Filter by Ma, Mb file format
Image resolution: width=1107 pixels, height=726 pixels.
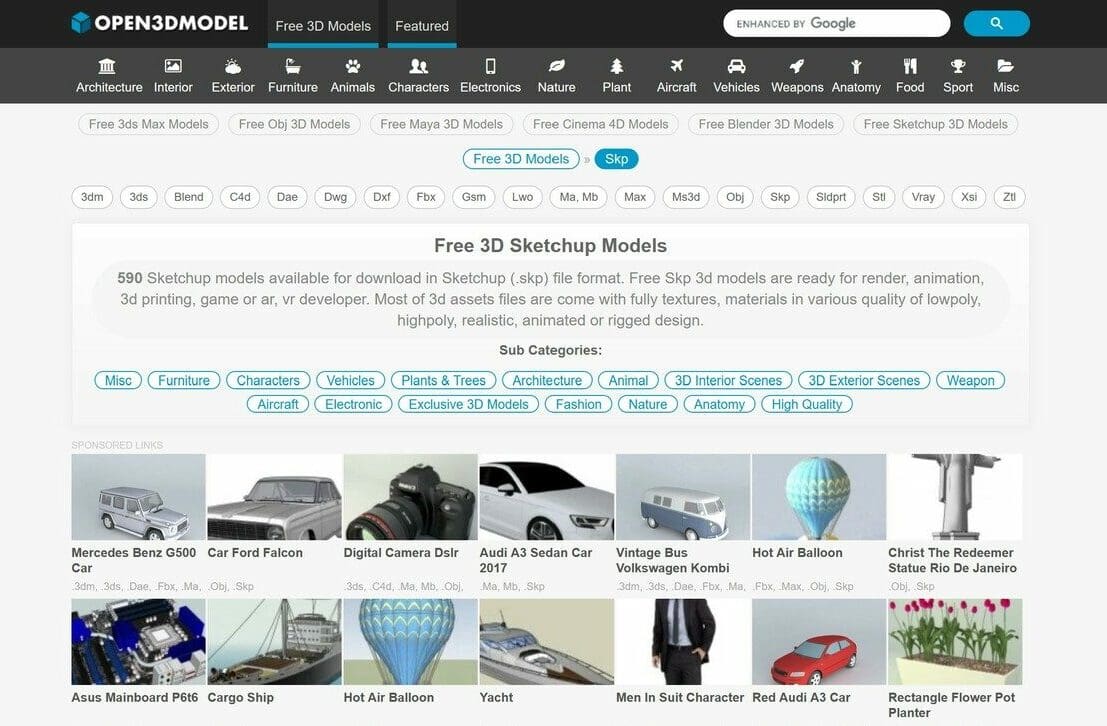(x=579, y=197)
